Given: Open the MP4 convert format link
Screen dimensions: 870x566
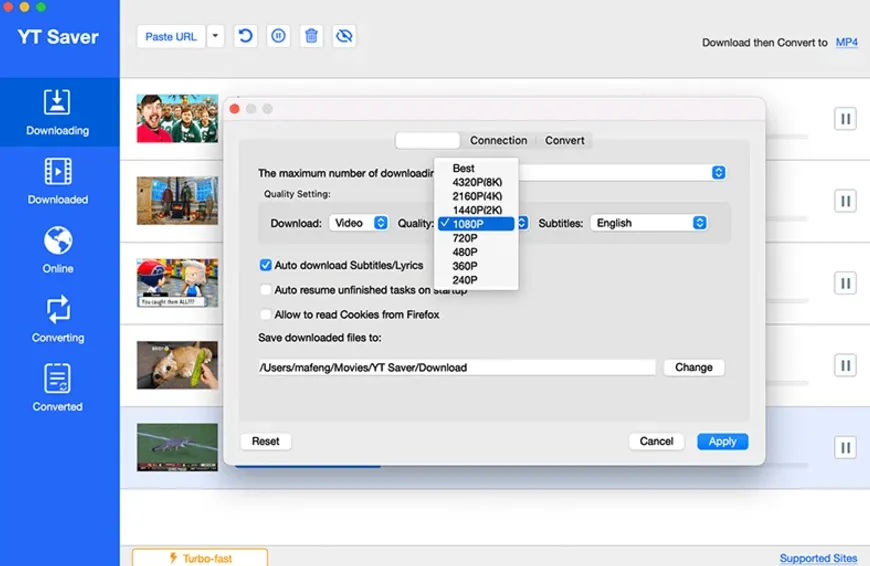Looking at the screenshot, I should tap(847, 42).
